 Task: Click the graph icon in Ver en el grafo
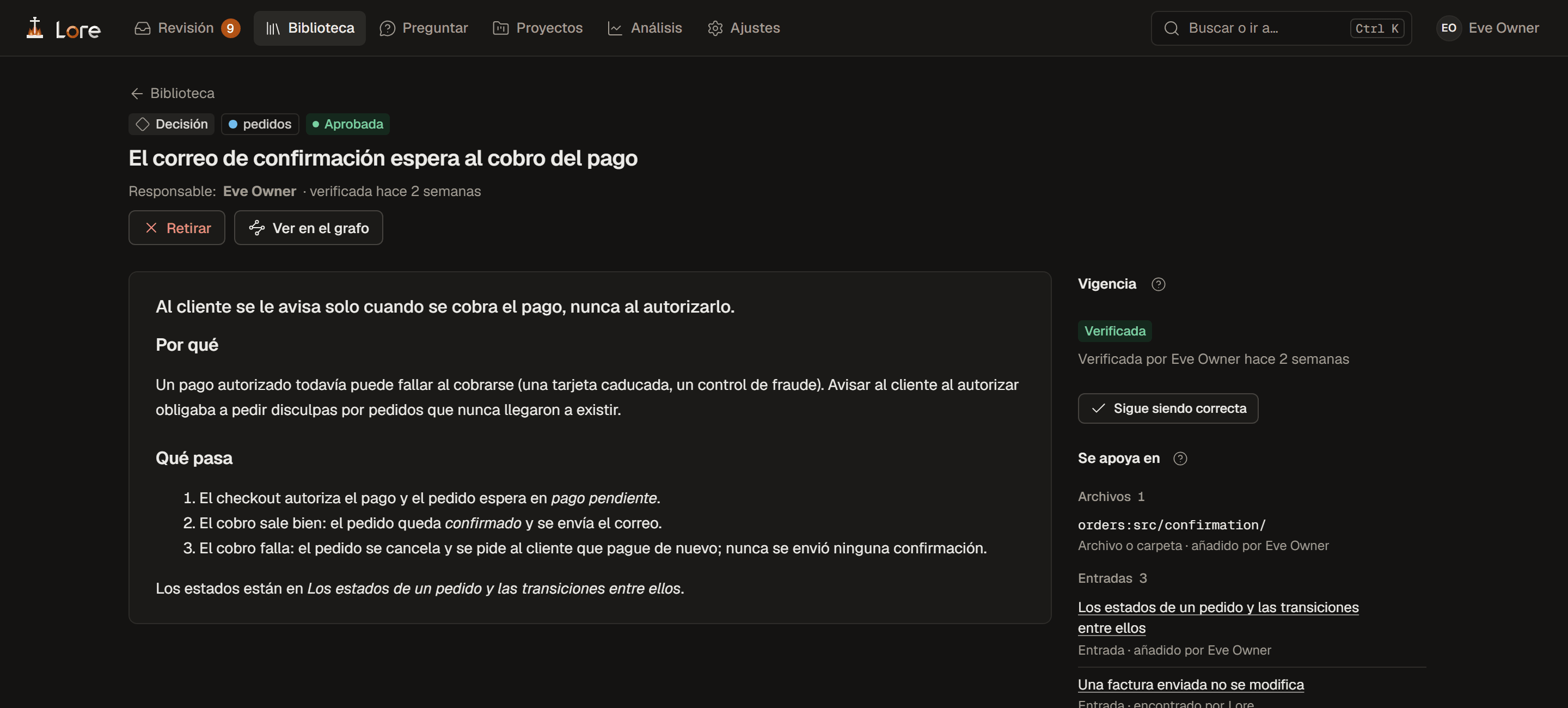[x=257, y=228]
